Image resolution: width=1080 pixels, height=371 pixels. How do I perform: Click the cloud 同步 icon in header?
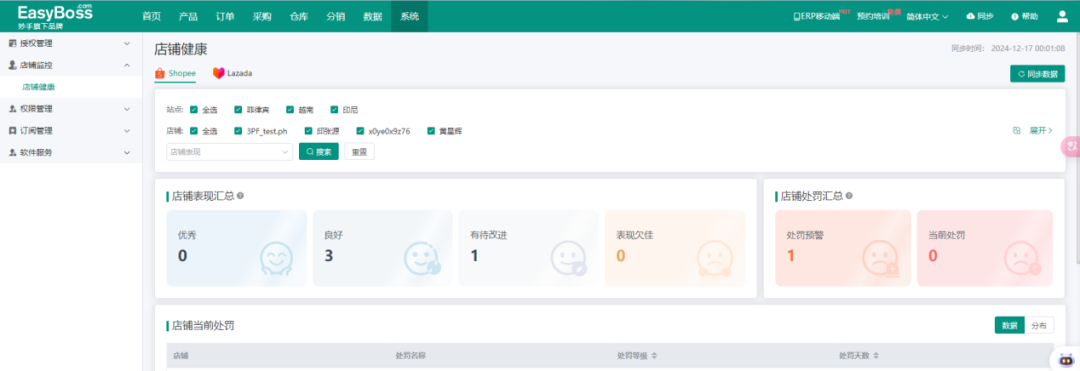click(x=971, y=16)
